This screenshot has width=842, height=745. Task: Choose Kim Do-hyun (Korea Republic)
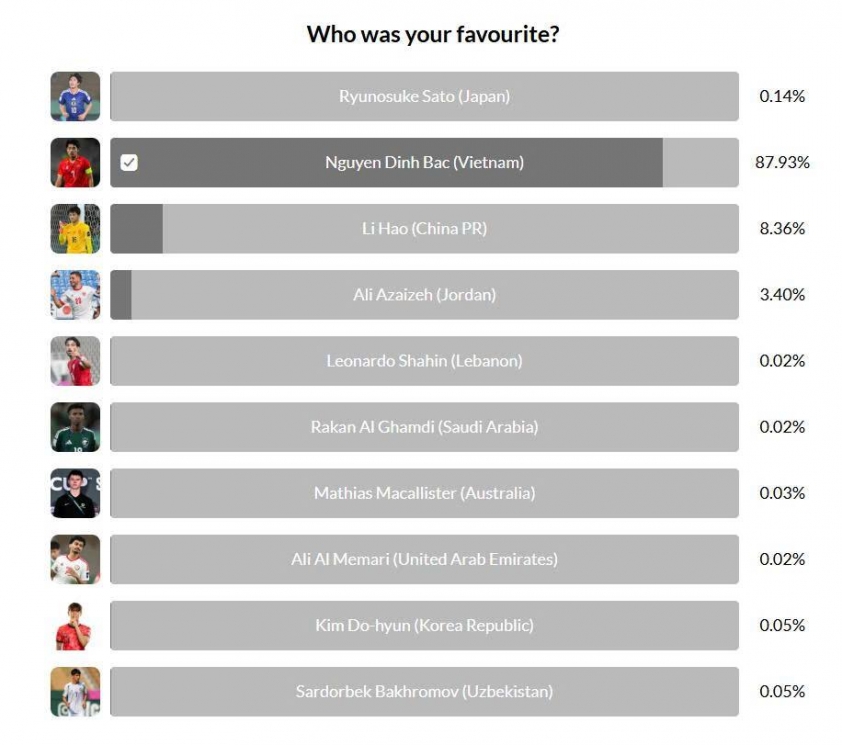click(x=424, y=625)
